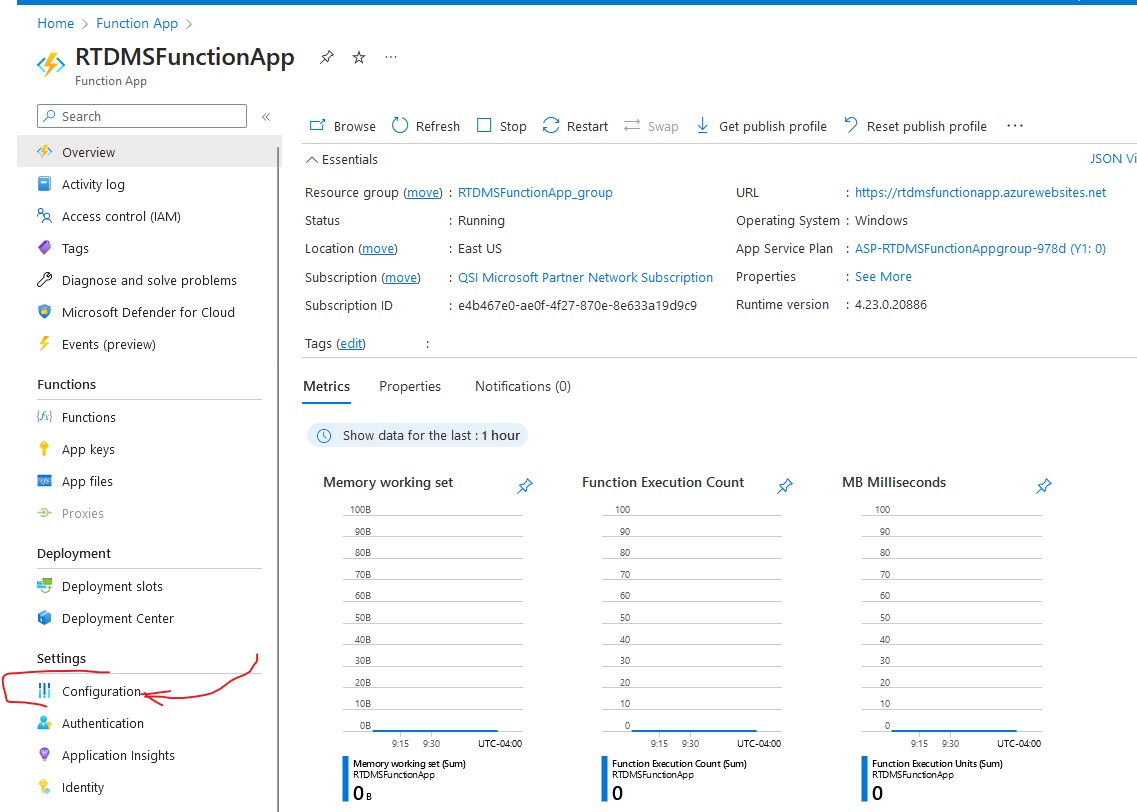Open the rtdmsfunctionapp.azurewebsites.net URL

(980, 192)
